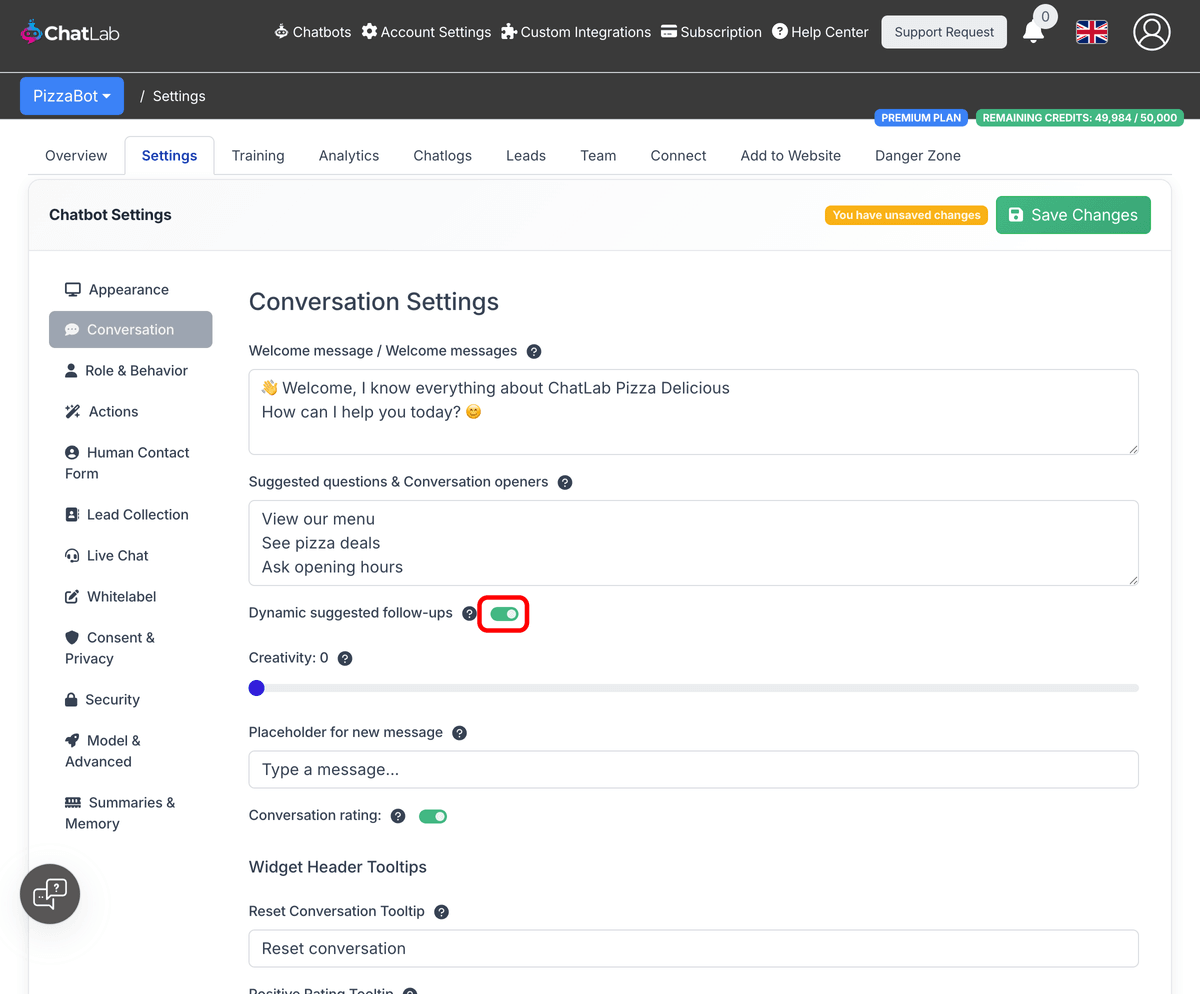Click the Lead Collection sidebar icon

pos(71,514)
